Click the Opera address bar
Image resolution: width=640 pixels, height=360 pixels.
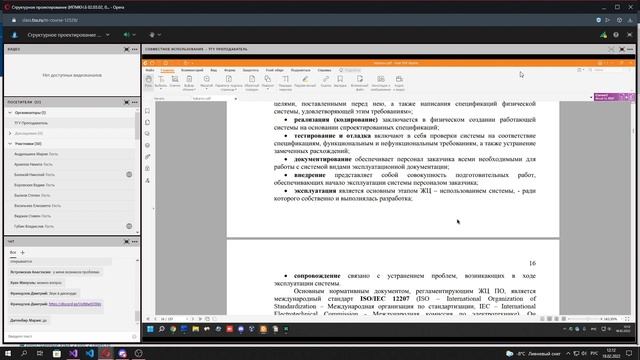click(302, 20)
